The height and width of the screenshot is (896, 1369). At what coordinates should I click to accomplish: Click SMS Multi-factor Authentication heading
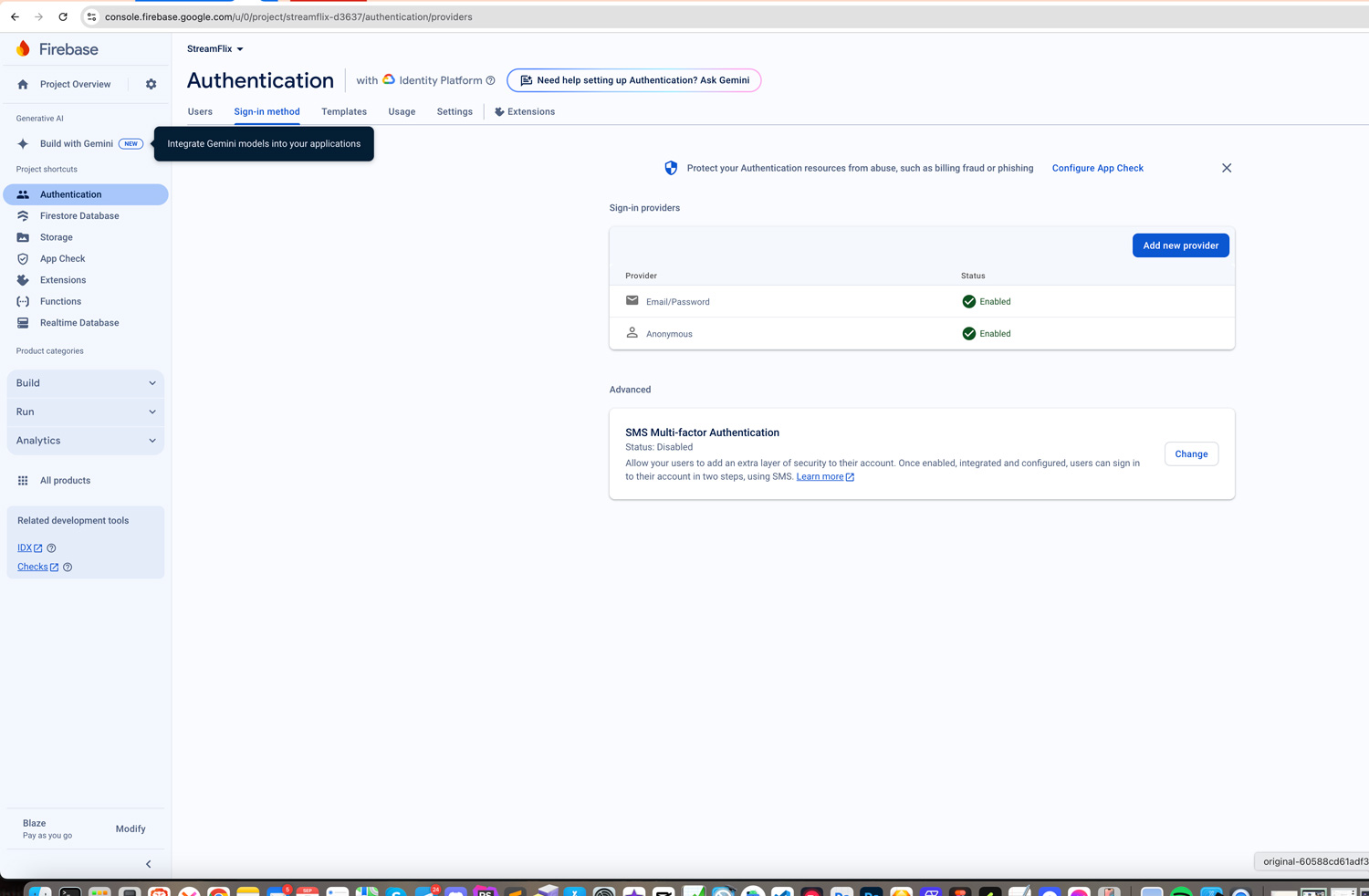(x=702, y=432)
